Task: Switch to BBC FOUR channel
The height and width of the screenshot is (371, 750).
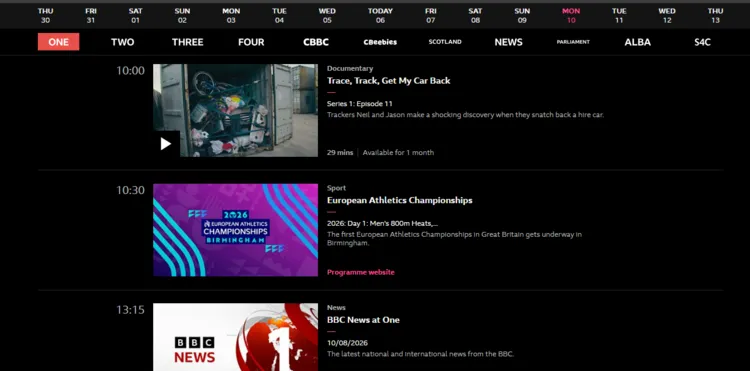Action: (x=251, y=42)
